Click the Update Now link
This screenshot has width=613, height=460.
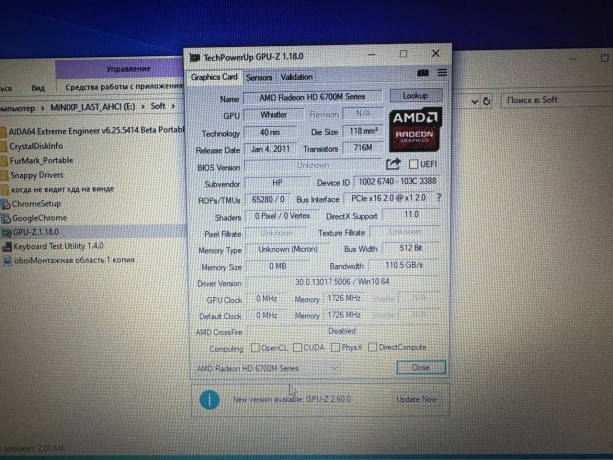point(416,399)
